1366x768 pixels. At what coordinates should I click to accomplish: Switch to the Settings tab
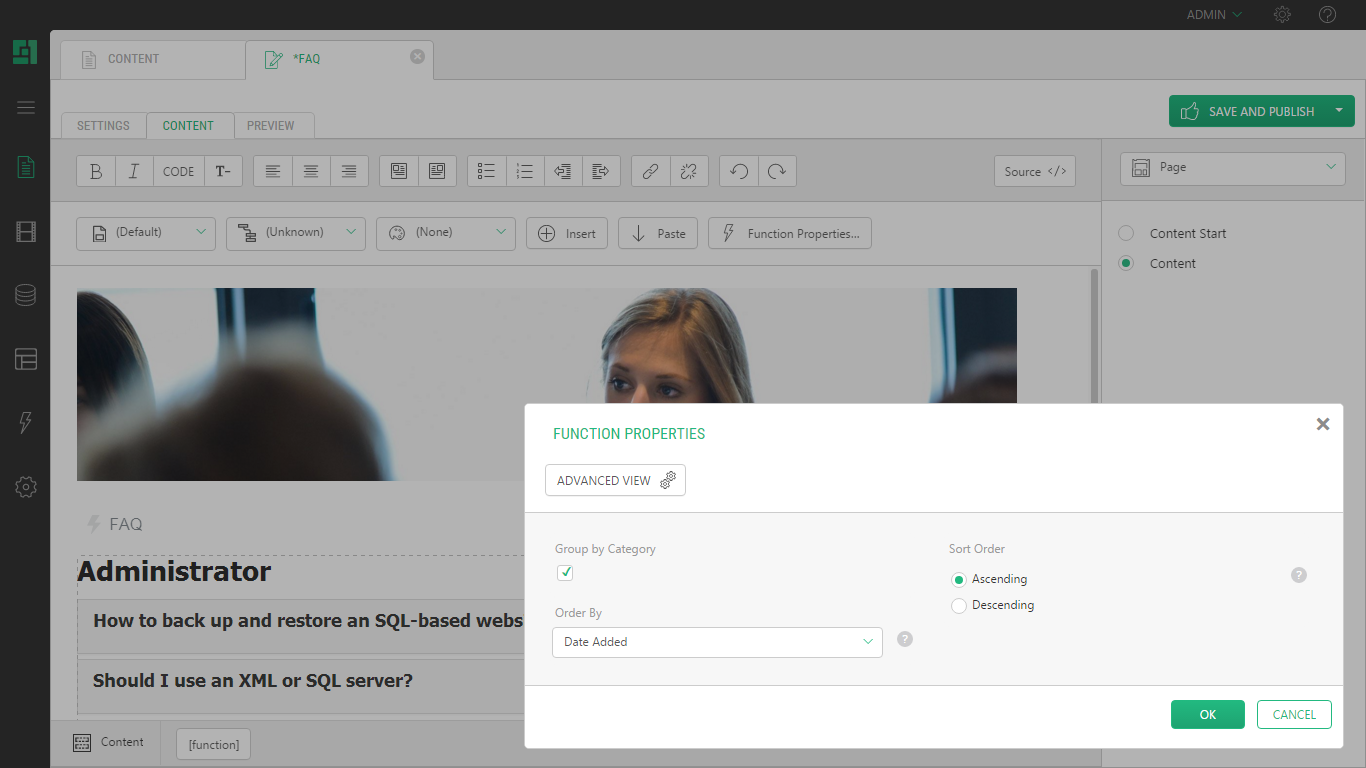click(103, 126)
